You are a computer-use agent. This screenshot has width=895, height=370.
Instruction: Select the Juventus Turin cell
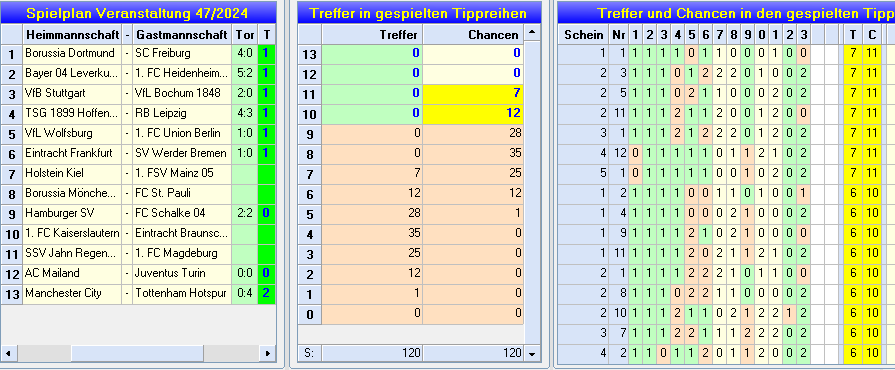click(183, 274)
